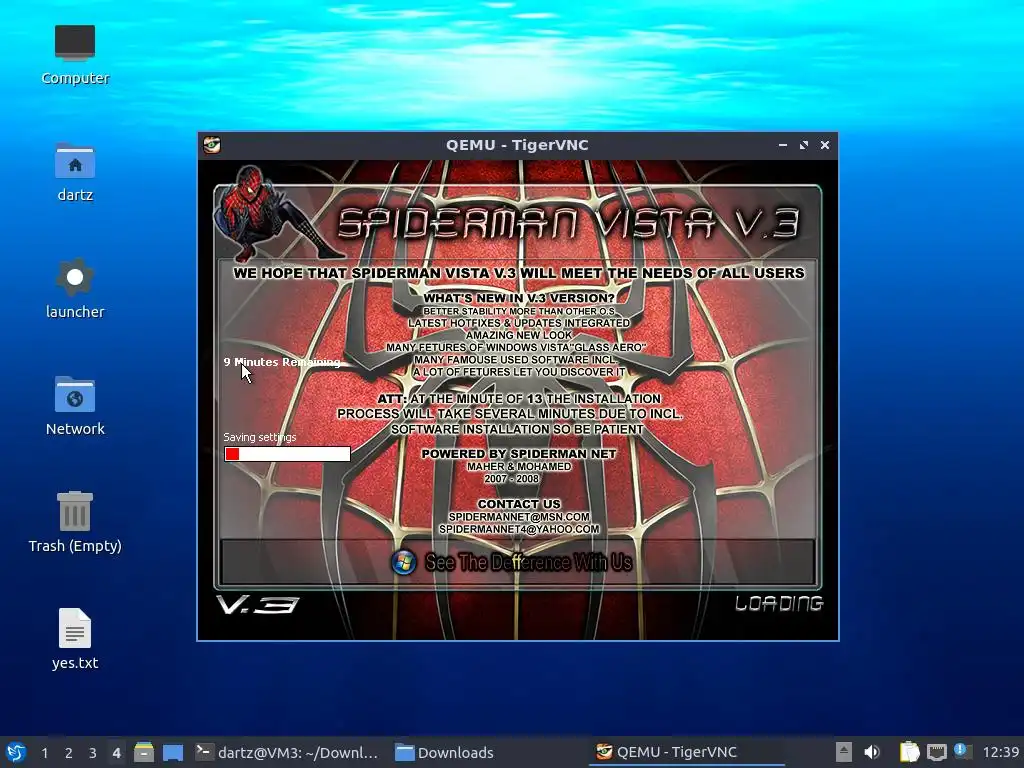Click the red Saving settings progress bar
1024x768 pixels.
coord(287,454)
